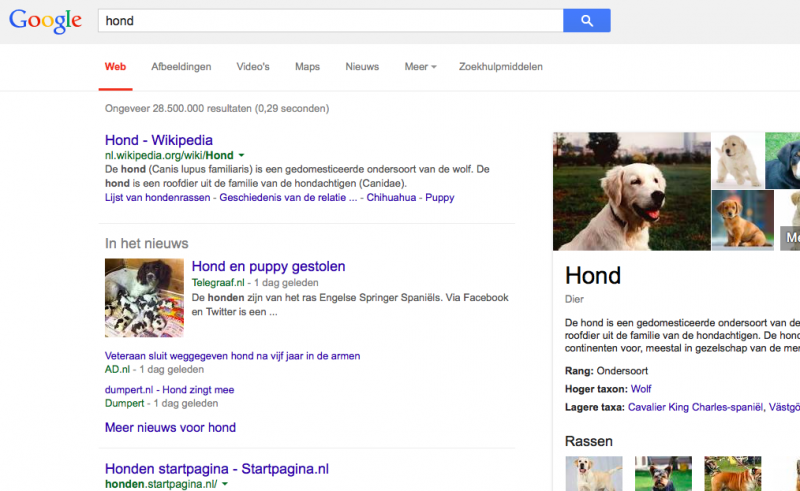Click white puppy image in knowledge panel
The width and height of the screenshot is (800, 491).
[738, 160]
